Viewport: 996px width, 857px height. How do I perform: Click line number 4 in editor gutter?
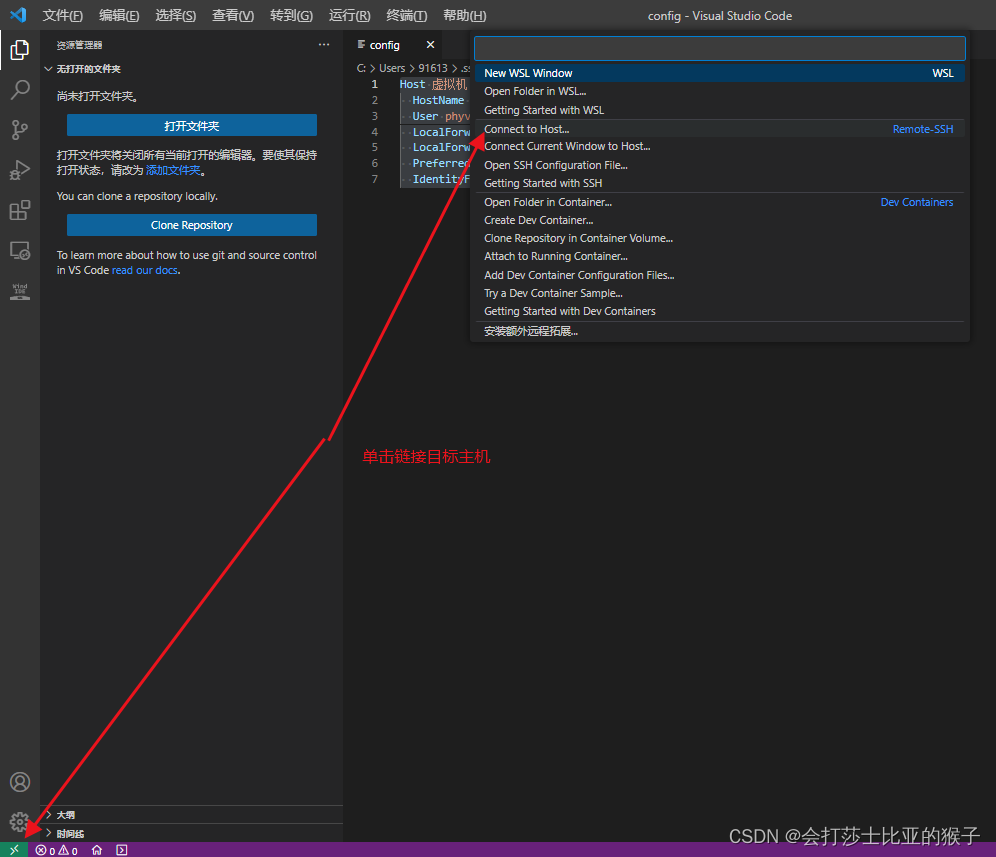click(375, 132)
